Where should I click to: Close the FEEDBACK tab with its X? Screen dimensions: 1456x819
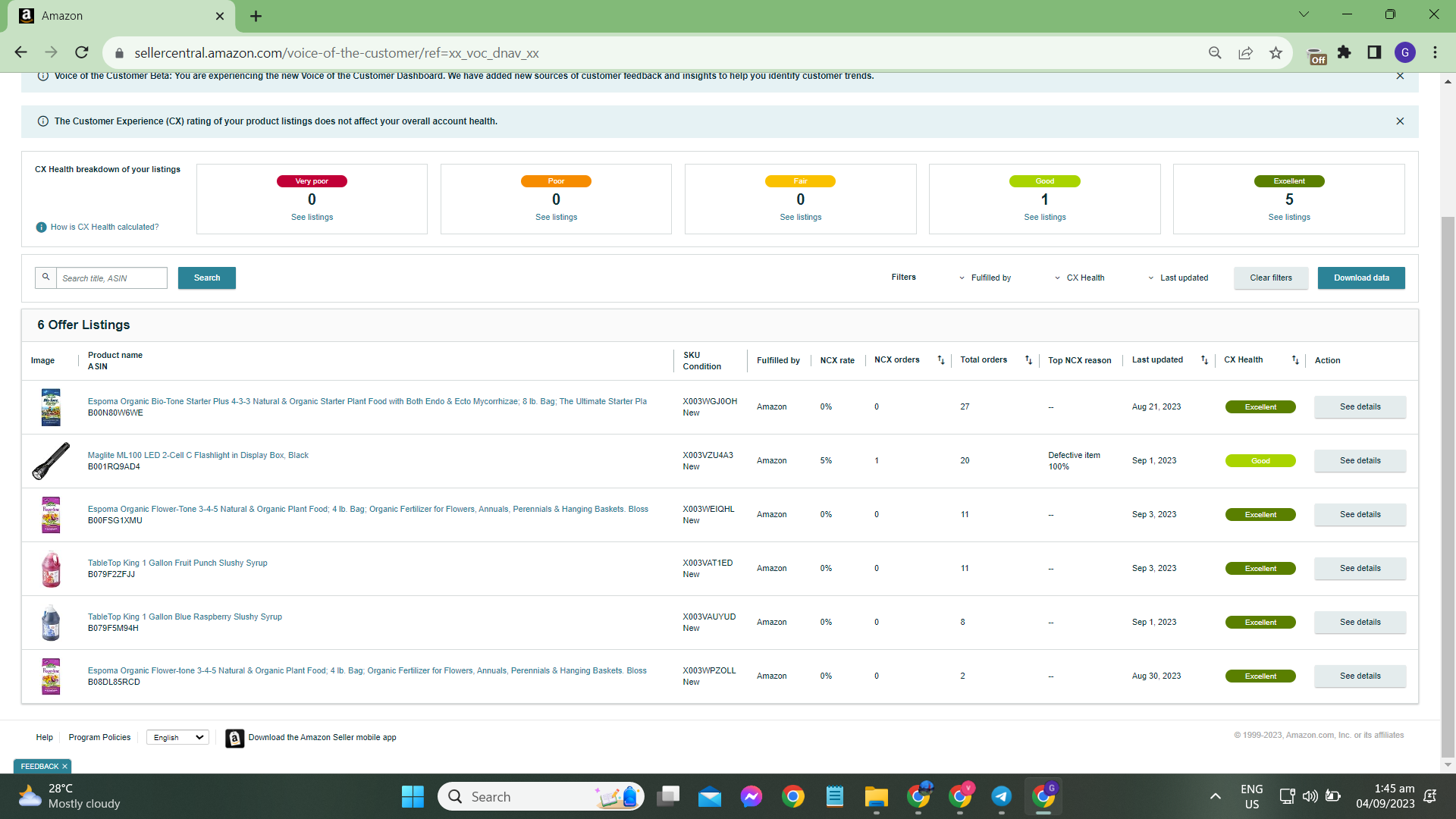coord(64,767)
